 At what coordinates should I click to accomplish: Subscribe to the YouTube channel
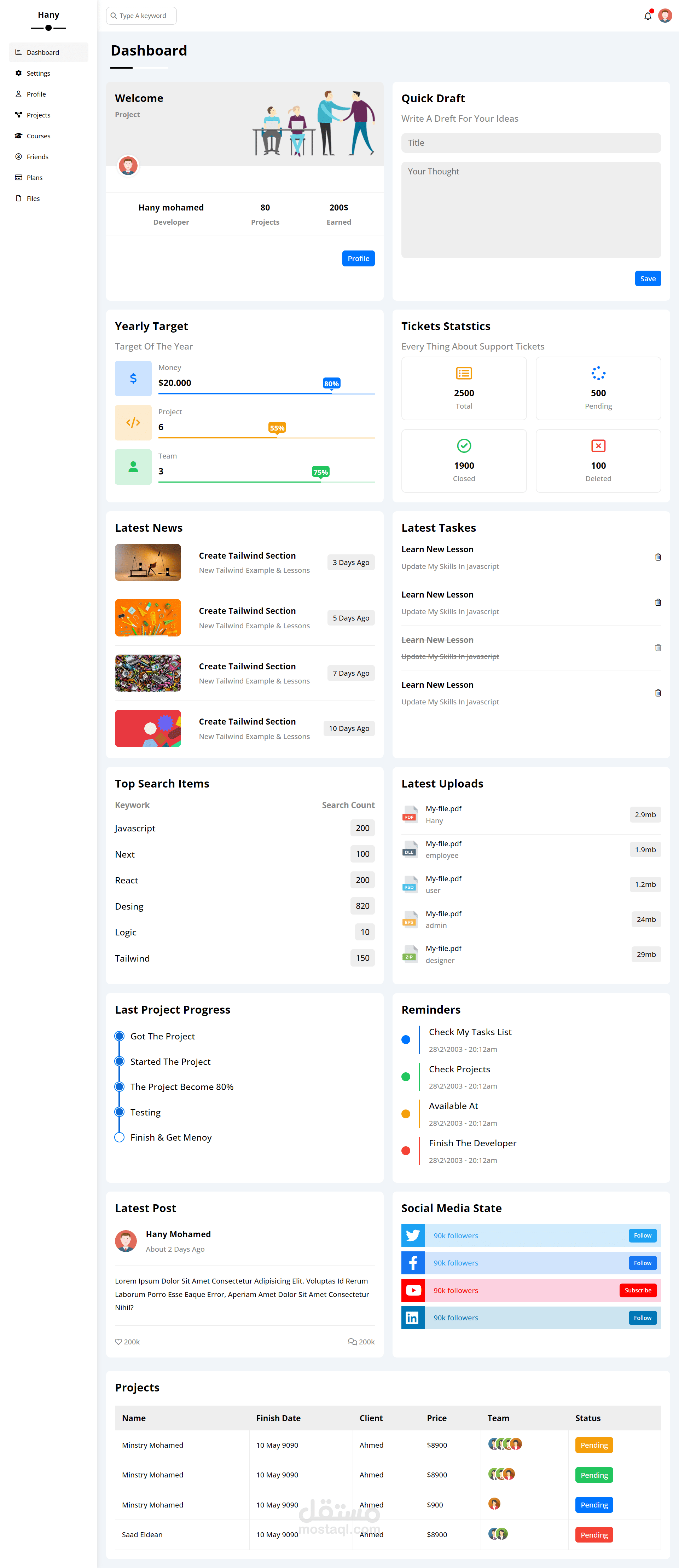point(638,1290)
